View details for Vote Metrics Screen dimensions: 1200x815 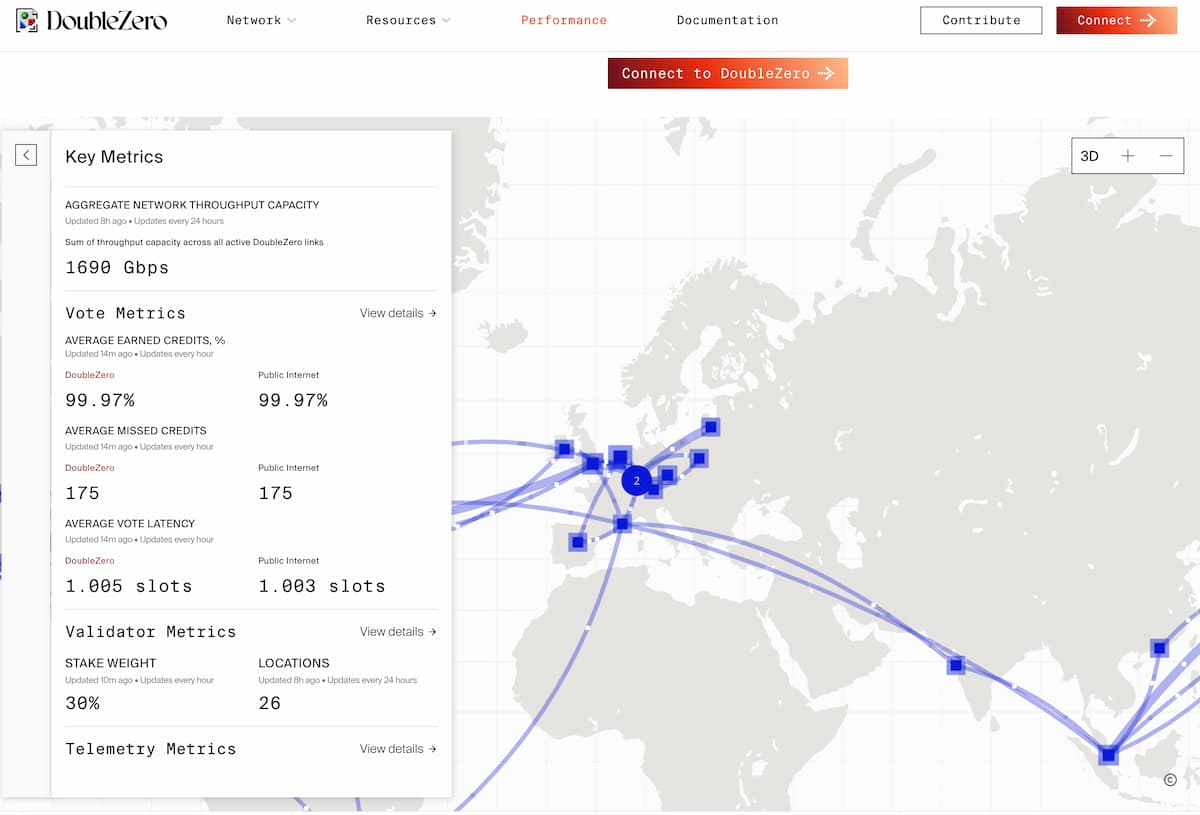pyautogui.click(x=398, y=313)
